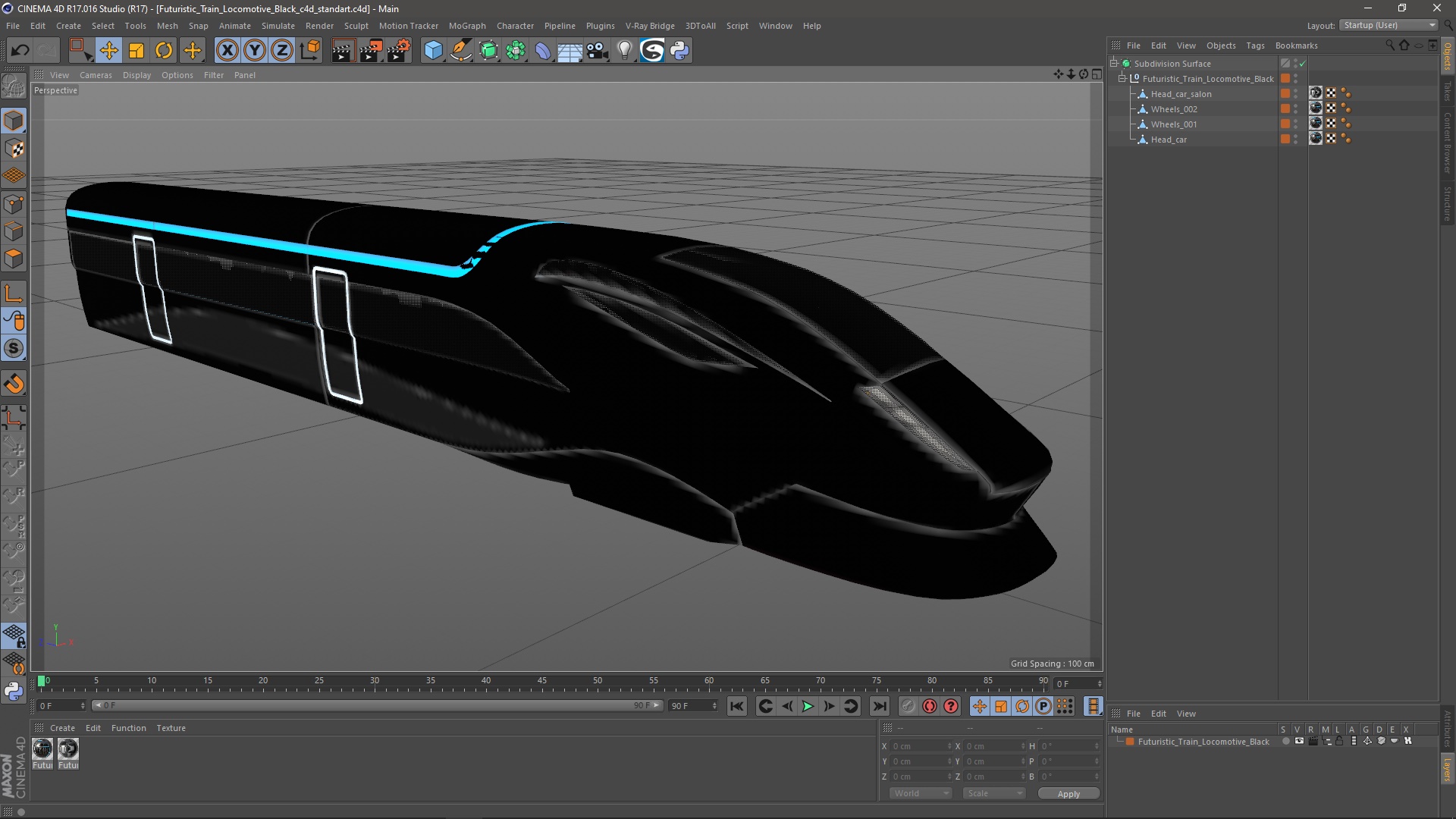Open the deformer objects icon
The image size is (1456, 819).
(x=543, y=51)
